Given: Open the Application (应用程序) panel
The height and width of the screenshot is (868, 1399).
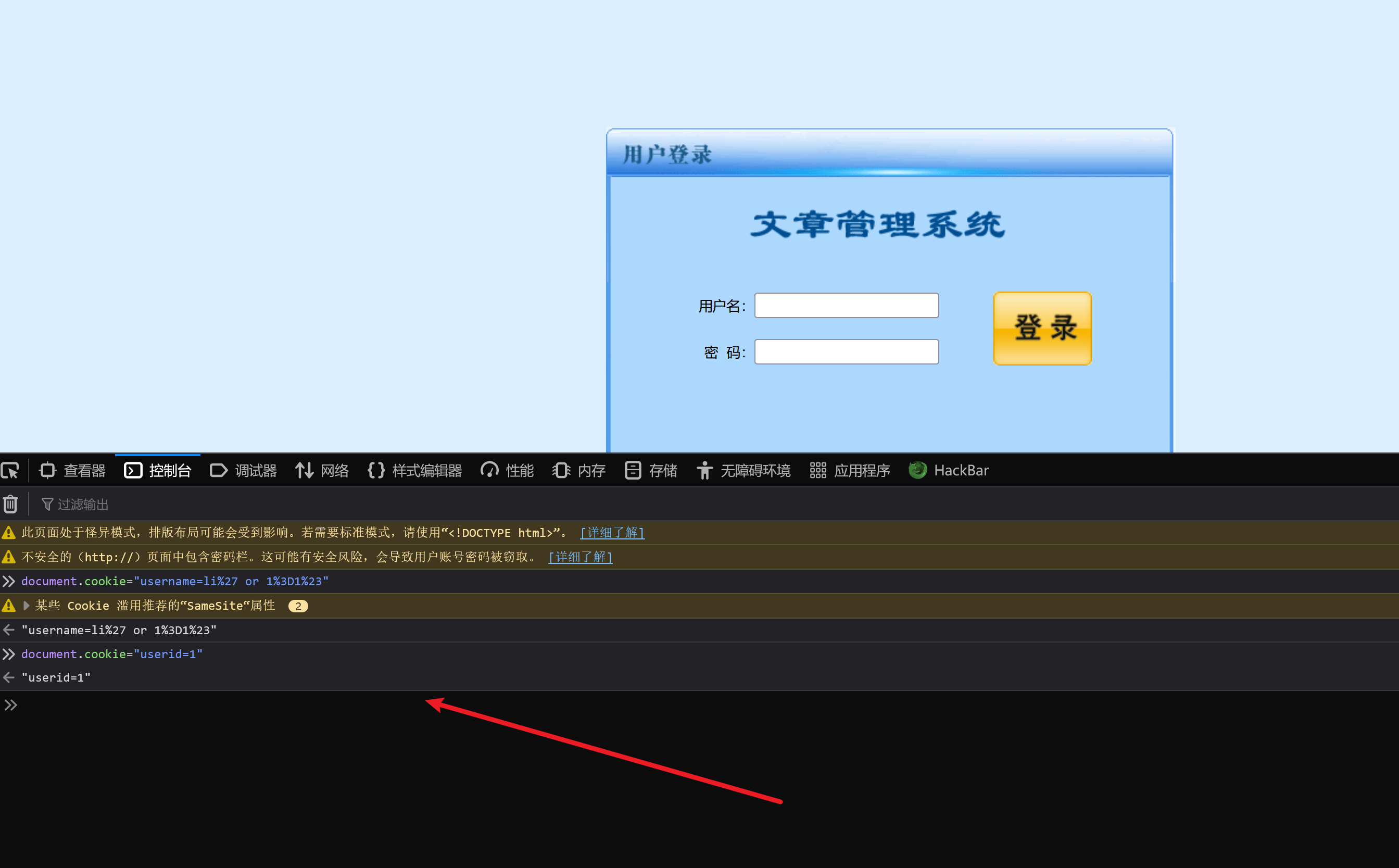Looking at the screenshot, I should tap(850, 471).
